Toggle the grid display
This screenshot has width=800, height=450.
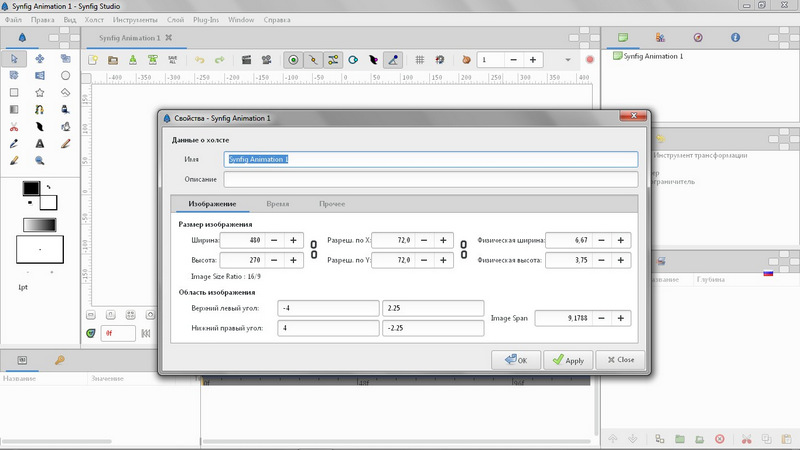point(420,60)
